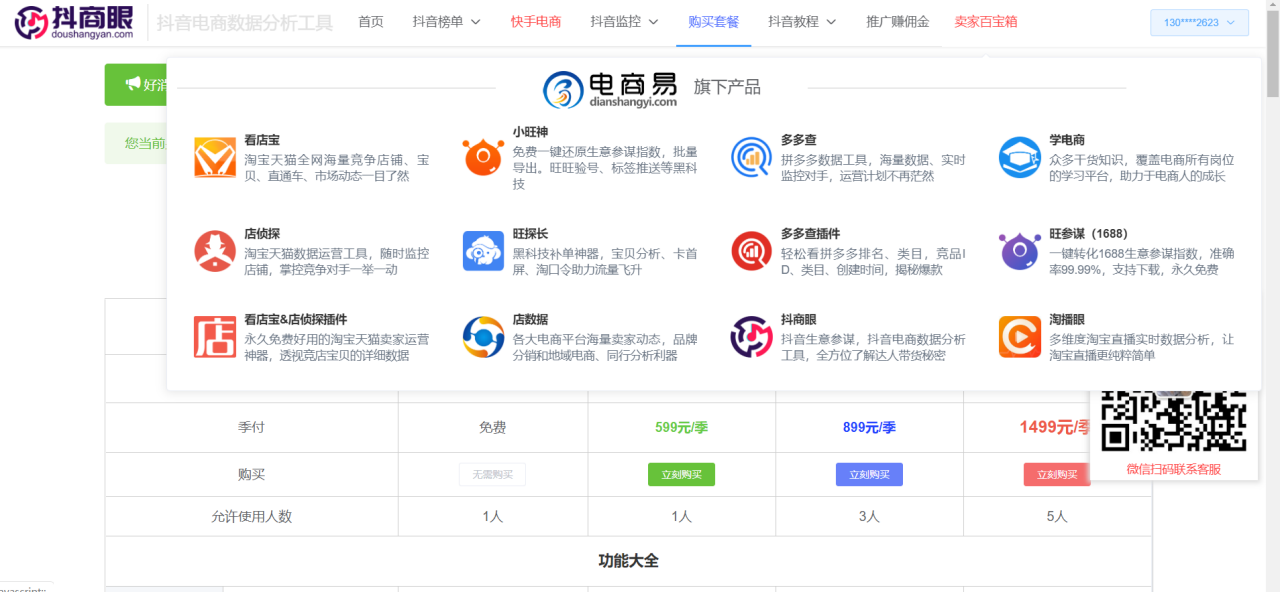Viewport: 1280px width, 592px height.
Task: Switch to the 首页 menu item
Action: tap(371, 22)
